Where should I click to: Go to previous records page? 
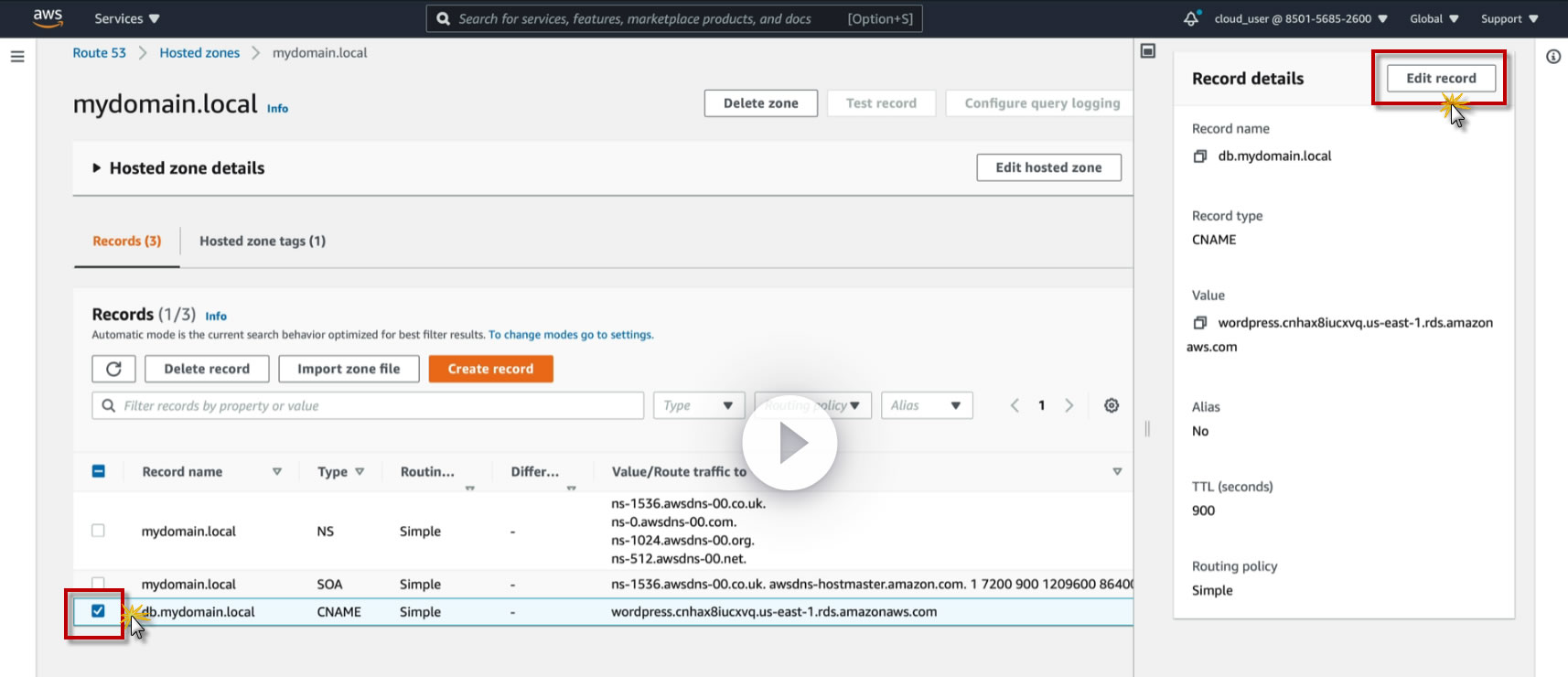tap(1015, 405)
